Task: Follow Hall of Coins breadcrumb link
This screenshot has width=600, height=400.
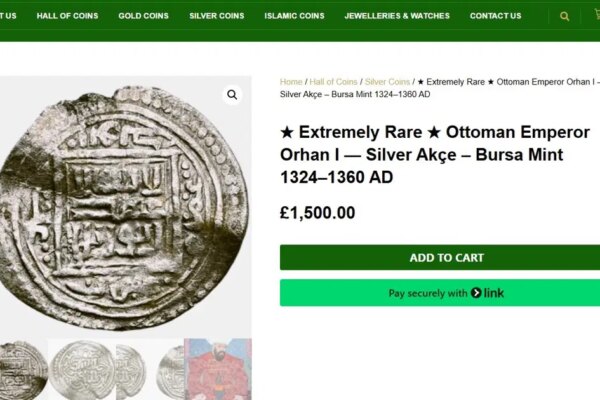Action: (333, 82)
